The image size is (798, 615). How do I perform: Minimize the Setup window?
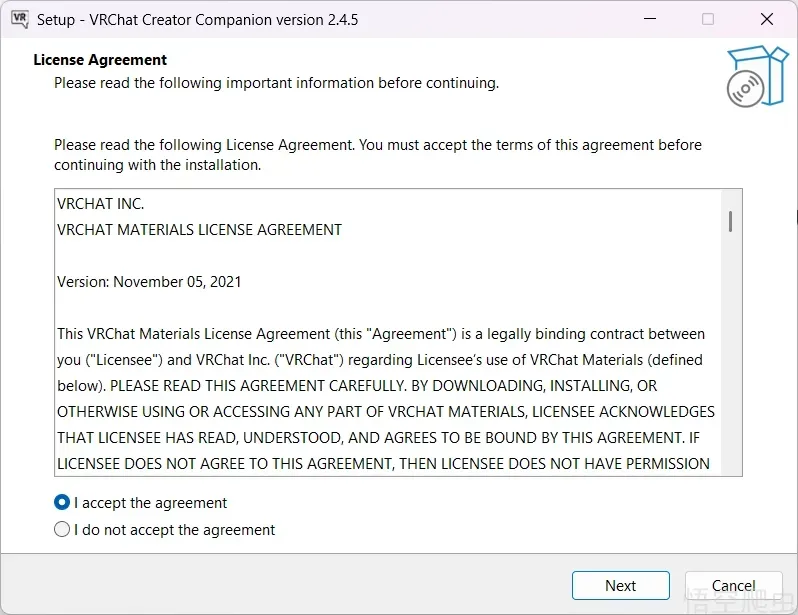pos(649,19)
